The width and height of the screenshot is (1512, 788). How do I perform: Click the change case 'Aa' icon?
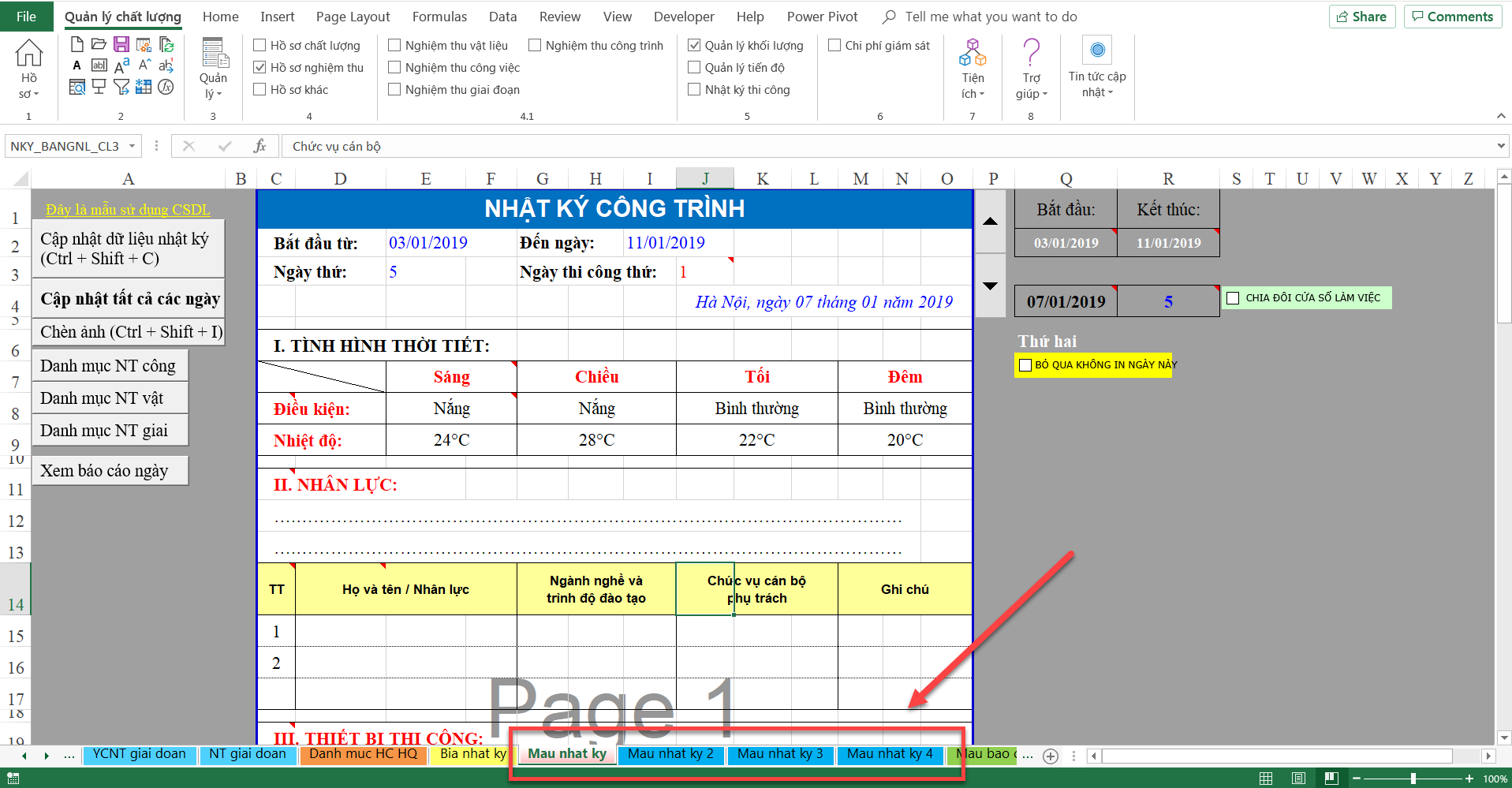[x=121, y=65]
